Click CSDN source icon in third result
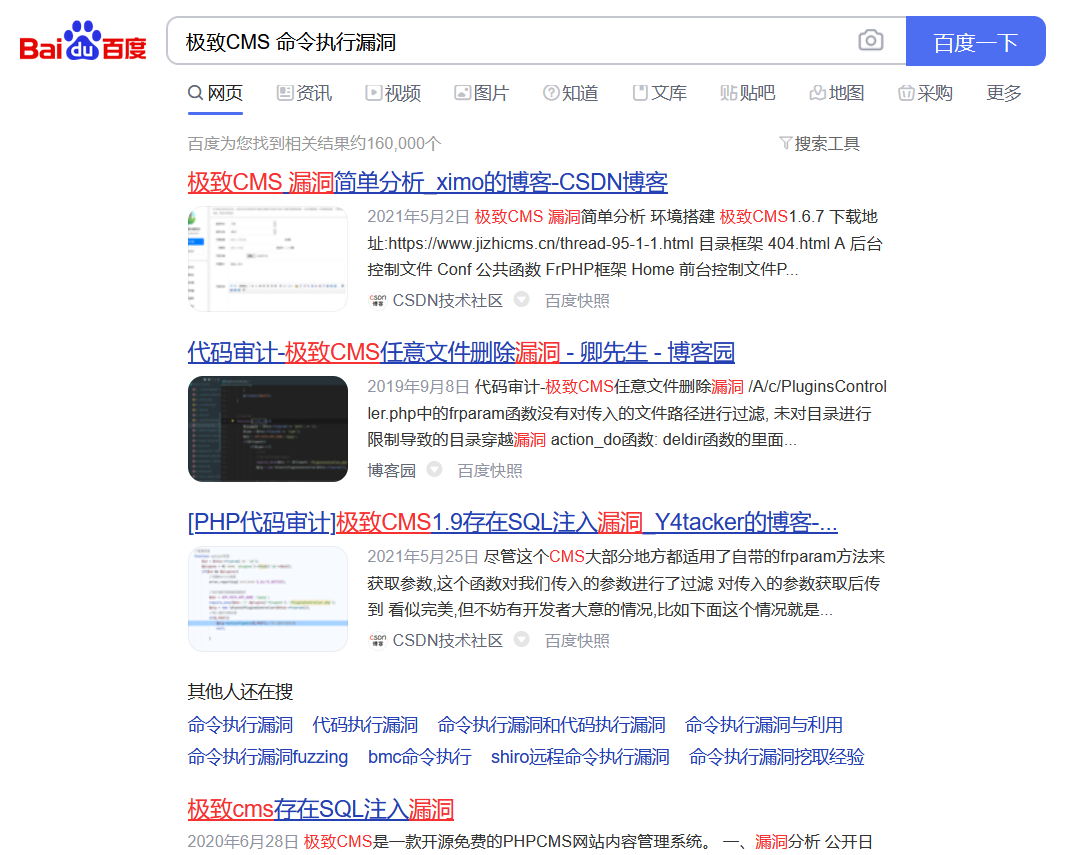 tap(377, 641)
